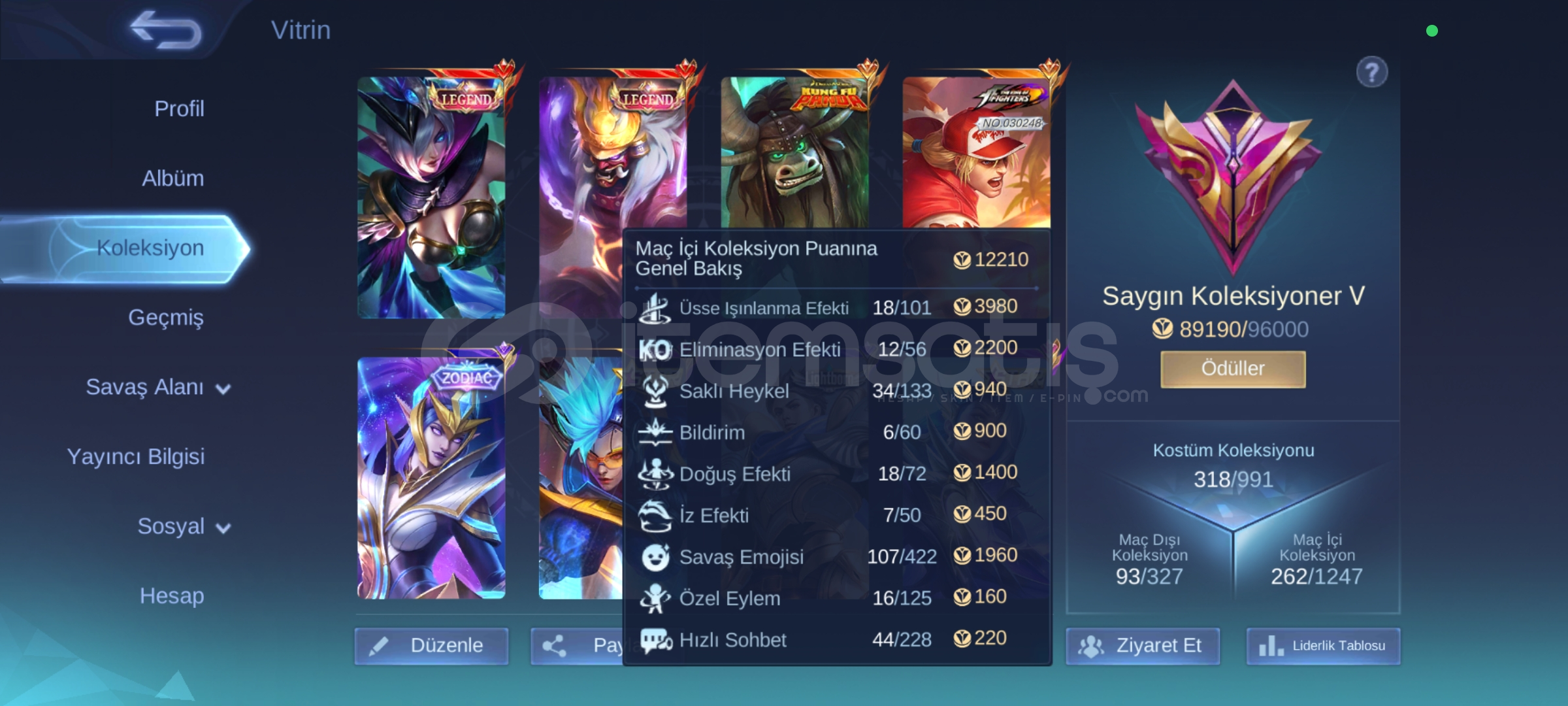Click the Savaş Emojisi smiley icon
Viewport: 1568px width, 706px height.
coord(655,557)
